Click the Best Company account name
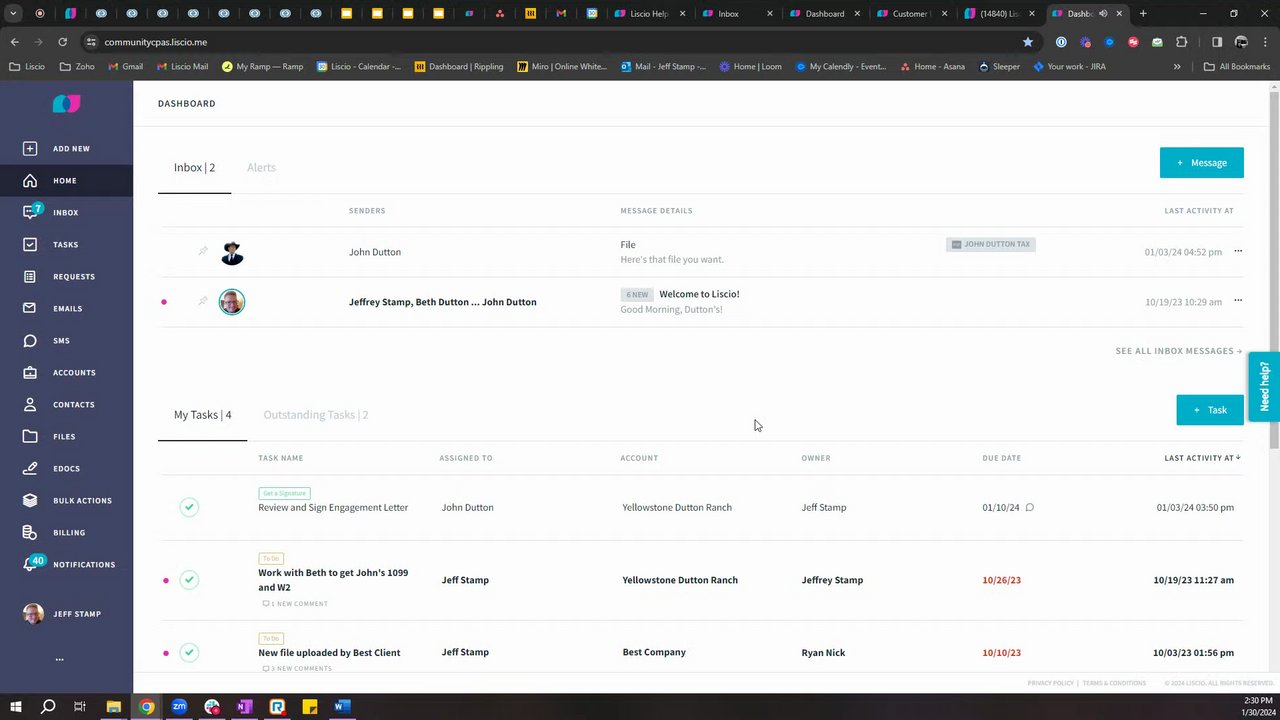Screen dimensions: 1280x720 coord(654,652)
